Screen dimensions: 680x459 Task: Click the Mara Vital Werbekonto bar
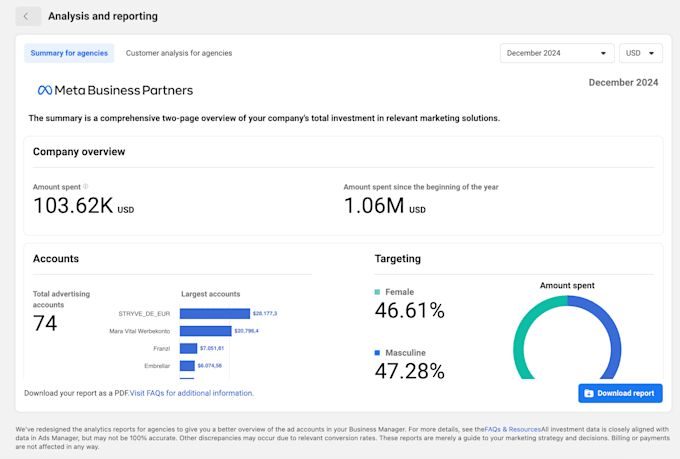point(206,330)
